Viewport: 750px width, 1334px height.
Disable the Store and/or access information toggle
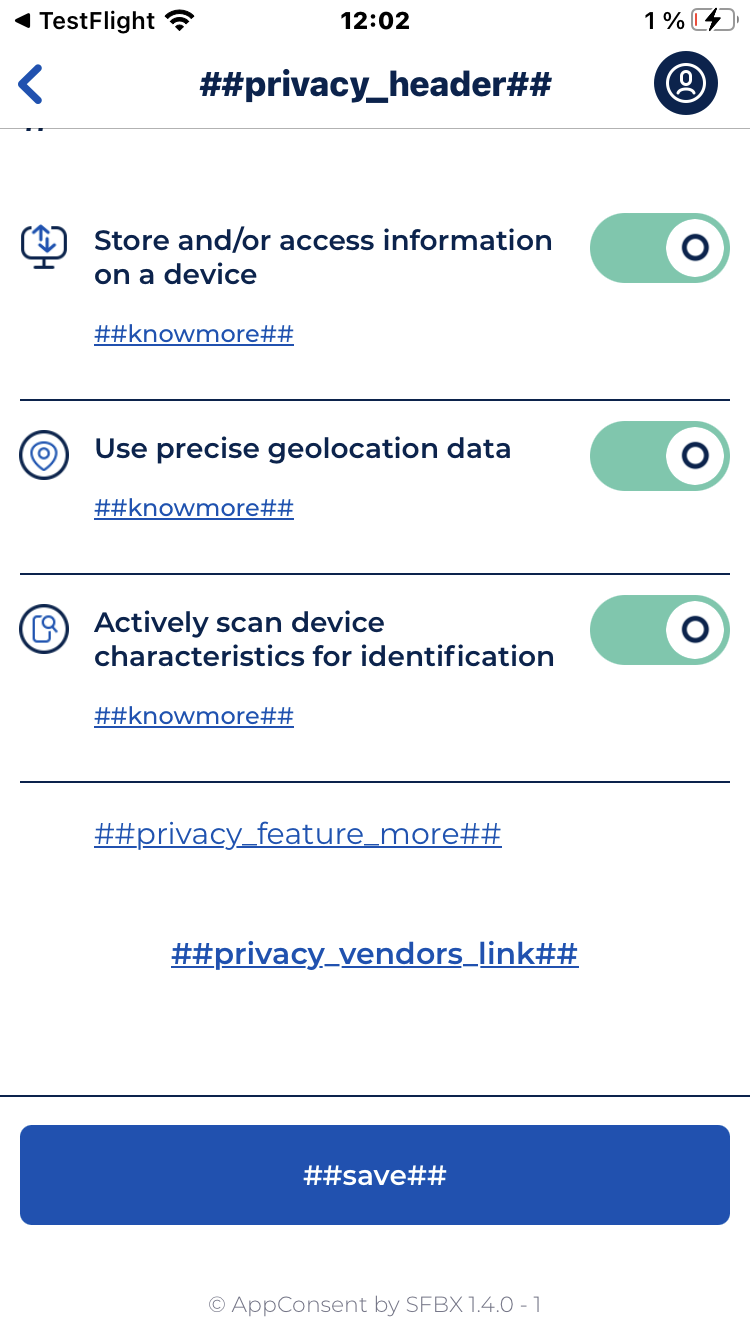click(x=659, y=248)
